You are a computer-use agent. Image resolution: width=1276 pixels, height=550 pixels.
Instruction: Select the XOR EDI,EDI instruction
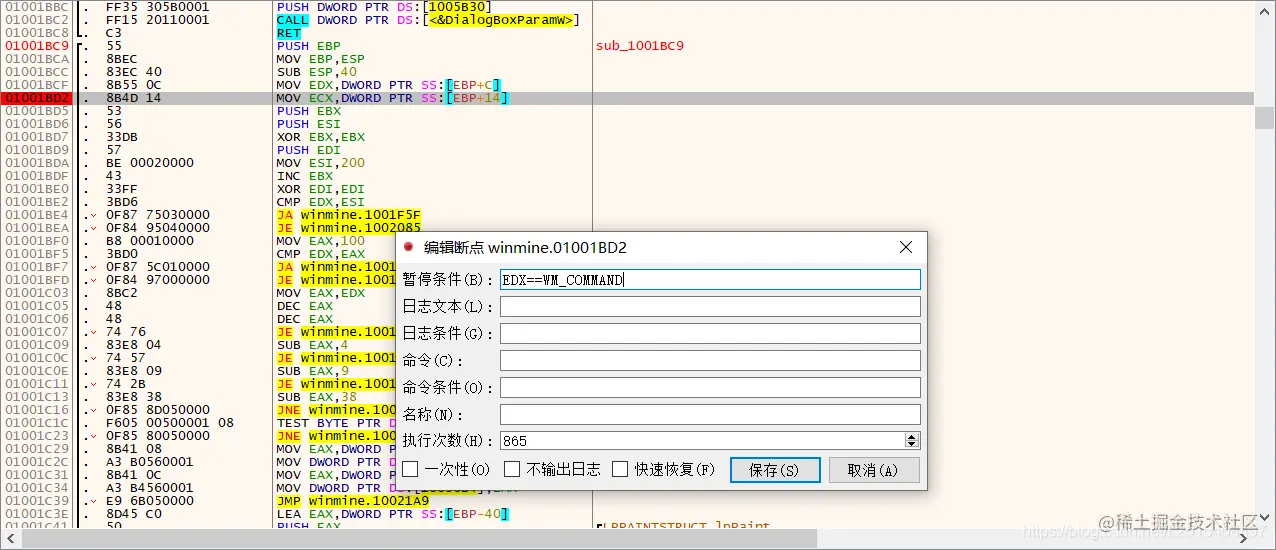pos(321,189)
